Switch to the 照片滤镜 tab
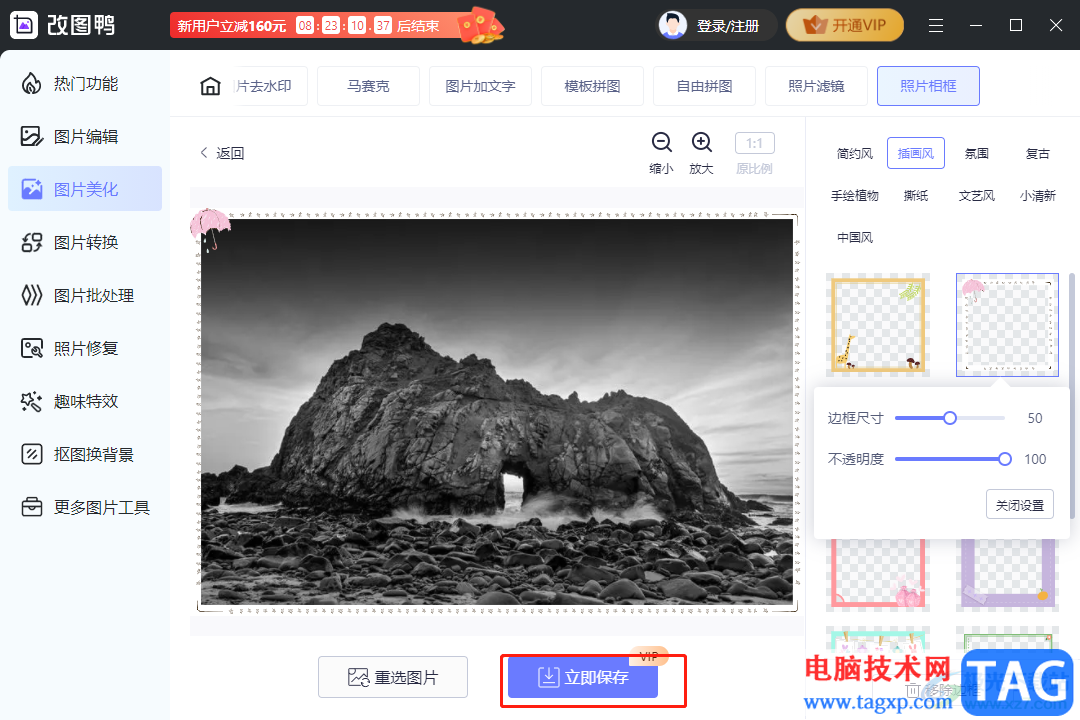The image size is (1080, 720). [816, 86]
